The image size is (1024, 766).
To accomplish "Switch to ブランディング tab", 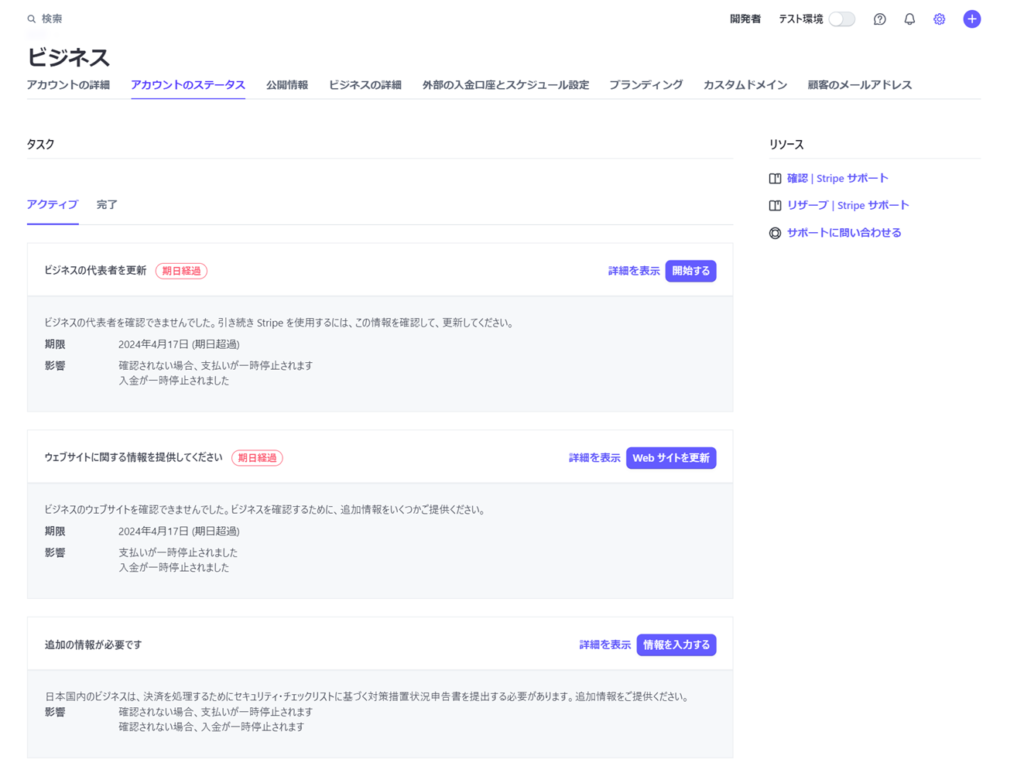I will pos(646,85).
